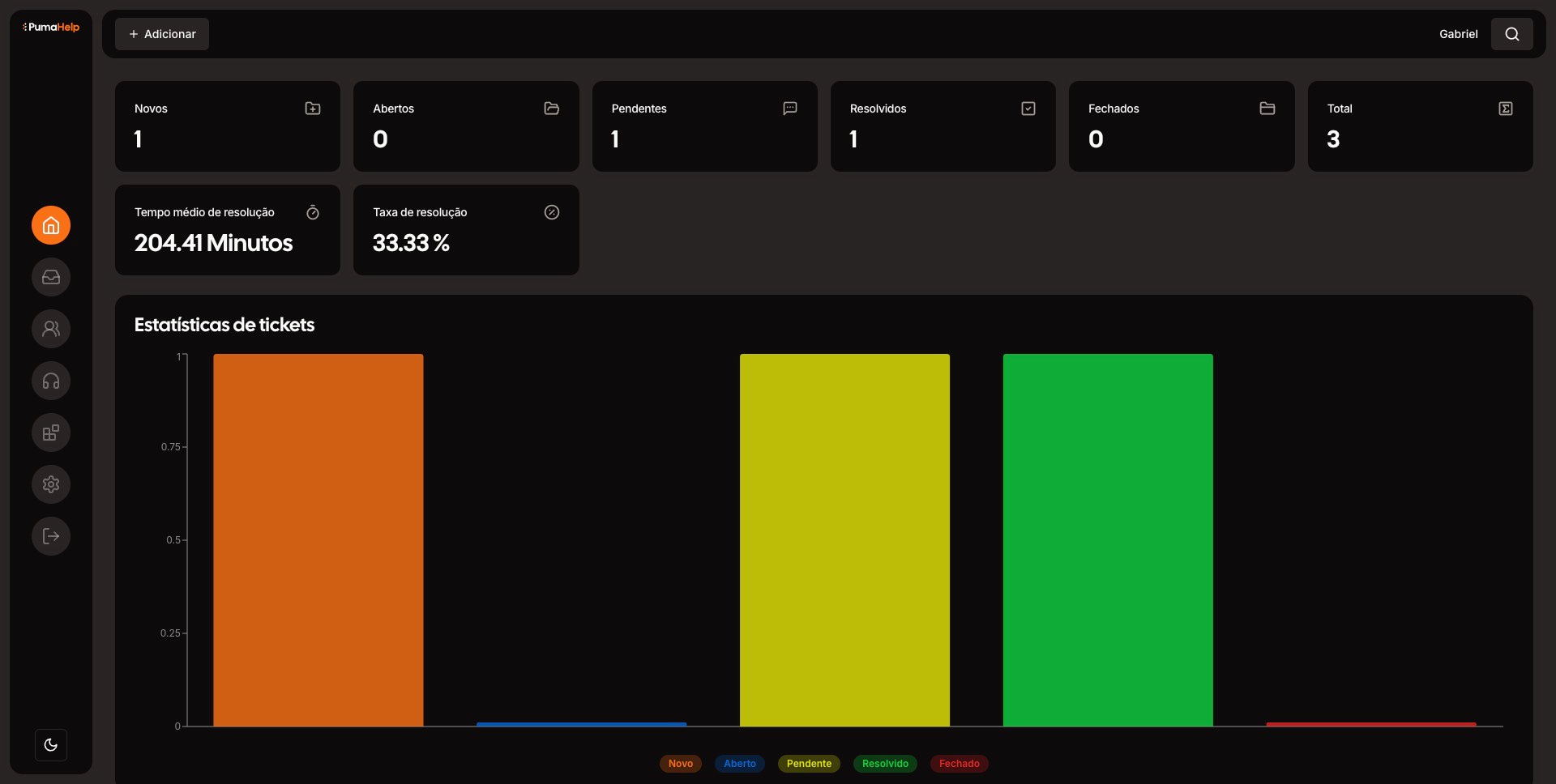The height and width of the screenshot is (784, 1556).
Task: Click the Estatísticas de tickets heading
Action: [x=224, y=325]
